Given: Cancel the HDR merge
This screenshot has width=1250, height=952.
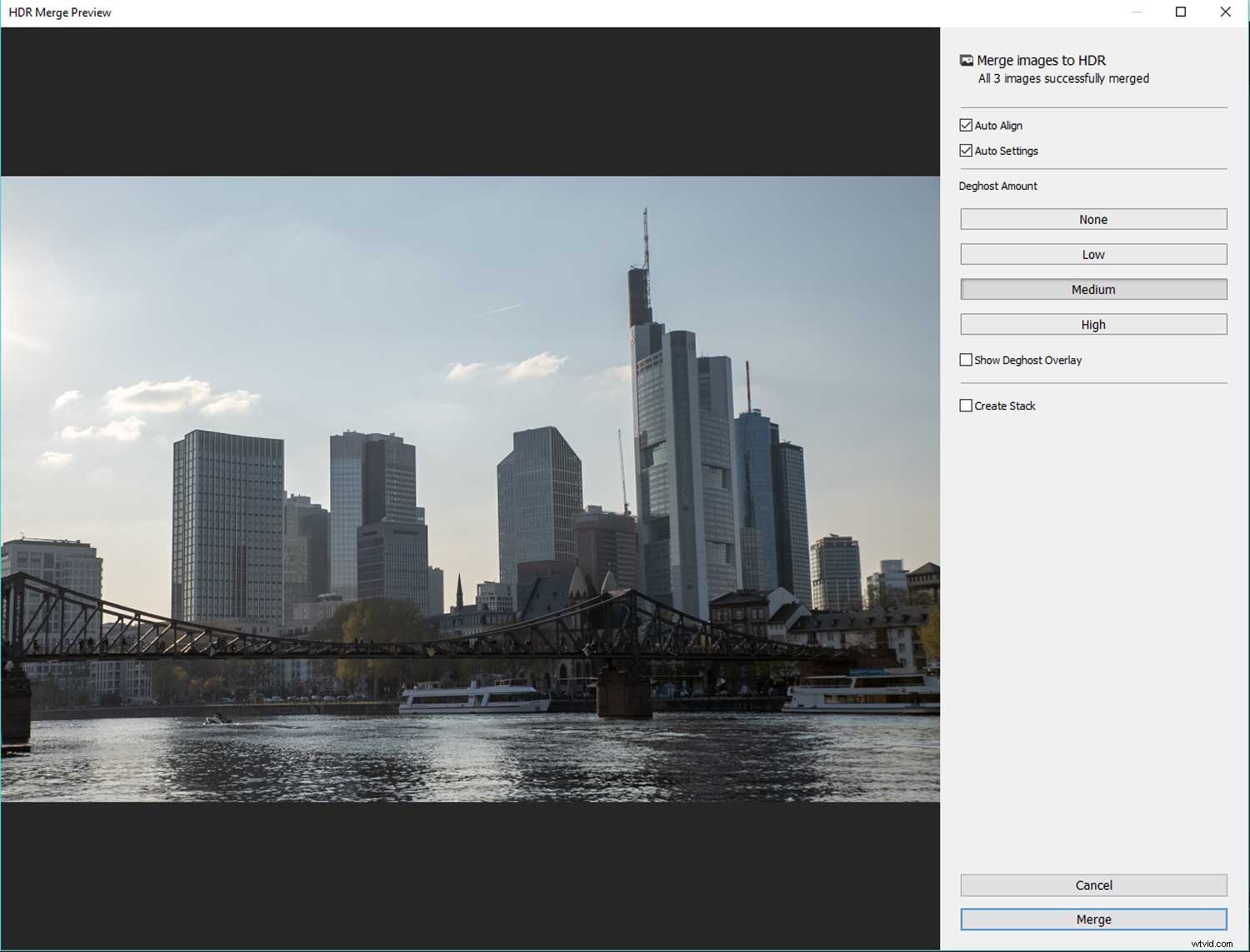Looking at the screenshot, I should (1092, 885).
